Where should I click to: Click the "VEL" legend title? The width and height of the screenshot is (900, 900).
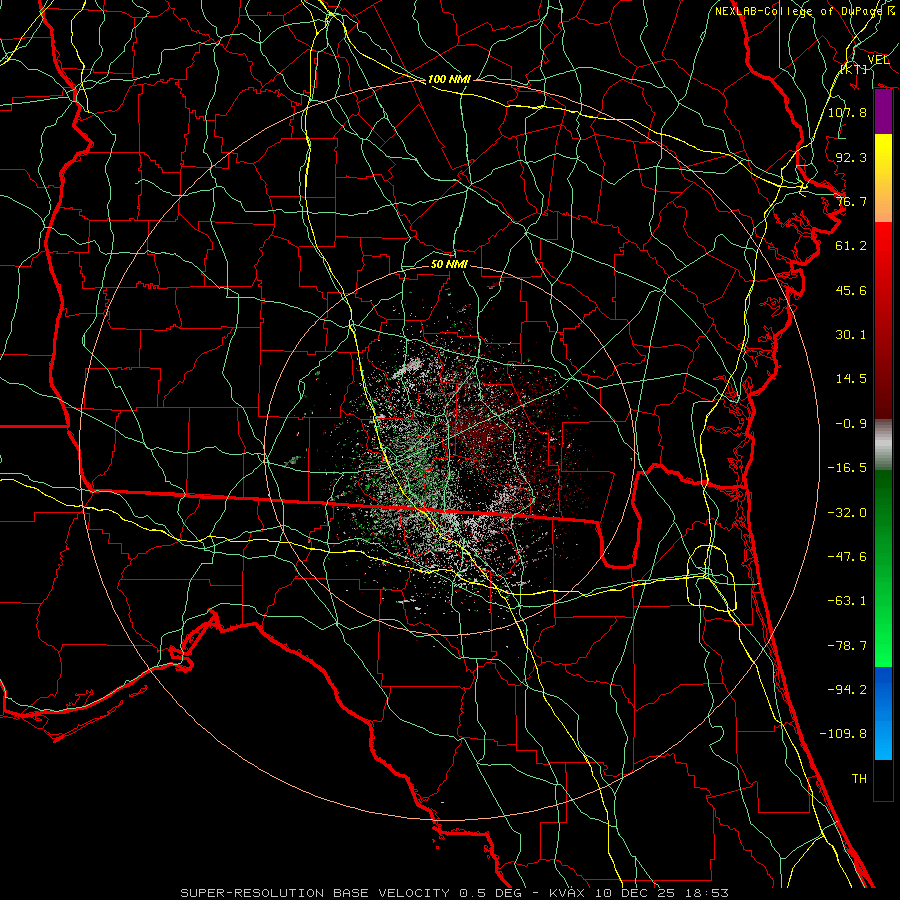pos(878,60)
